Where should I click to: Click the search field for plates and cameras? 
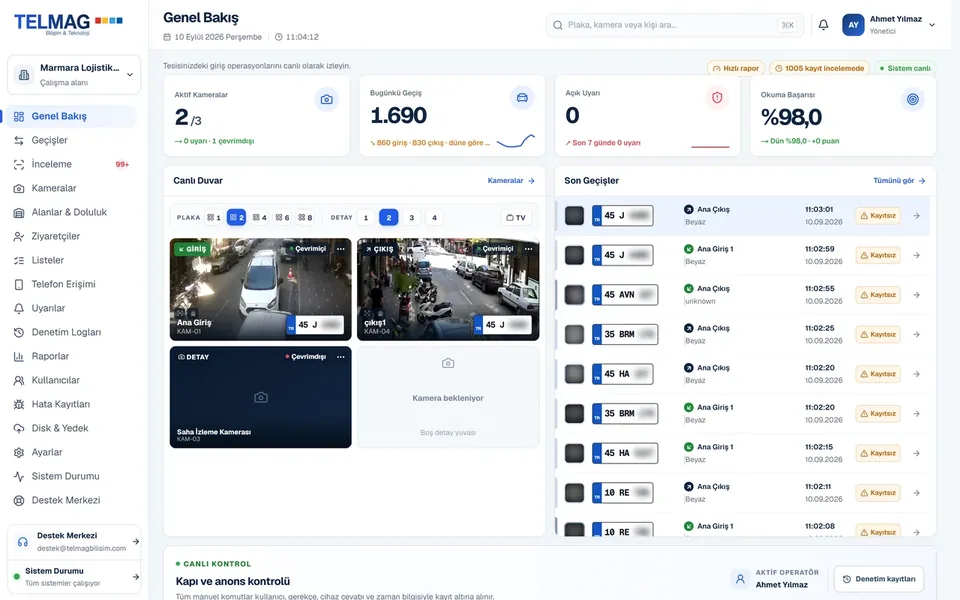pos(675,25)
